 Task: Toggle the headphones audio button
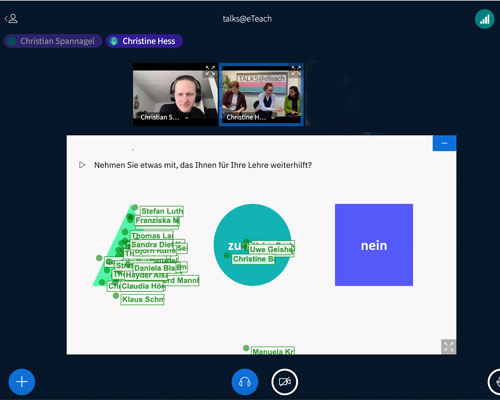pos(245,382)
